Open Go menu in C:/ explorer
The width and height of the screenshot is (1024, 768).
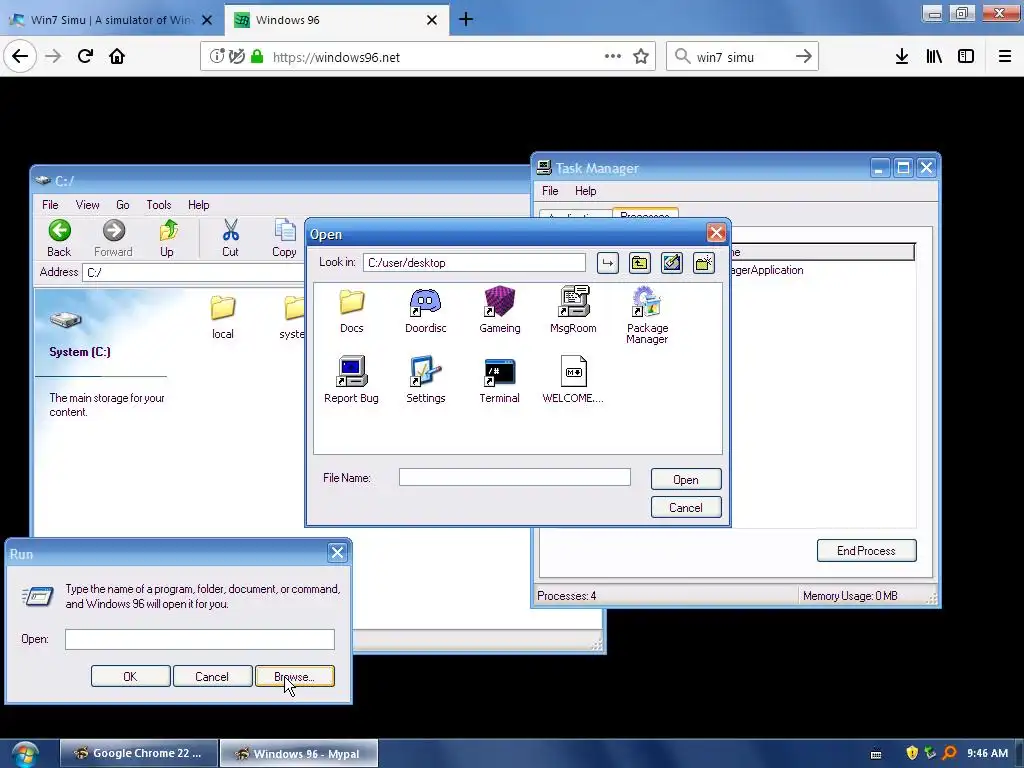pyautogui.click(x=123, y=205)
